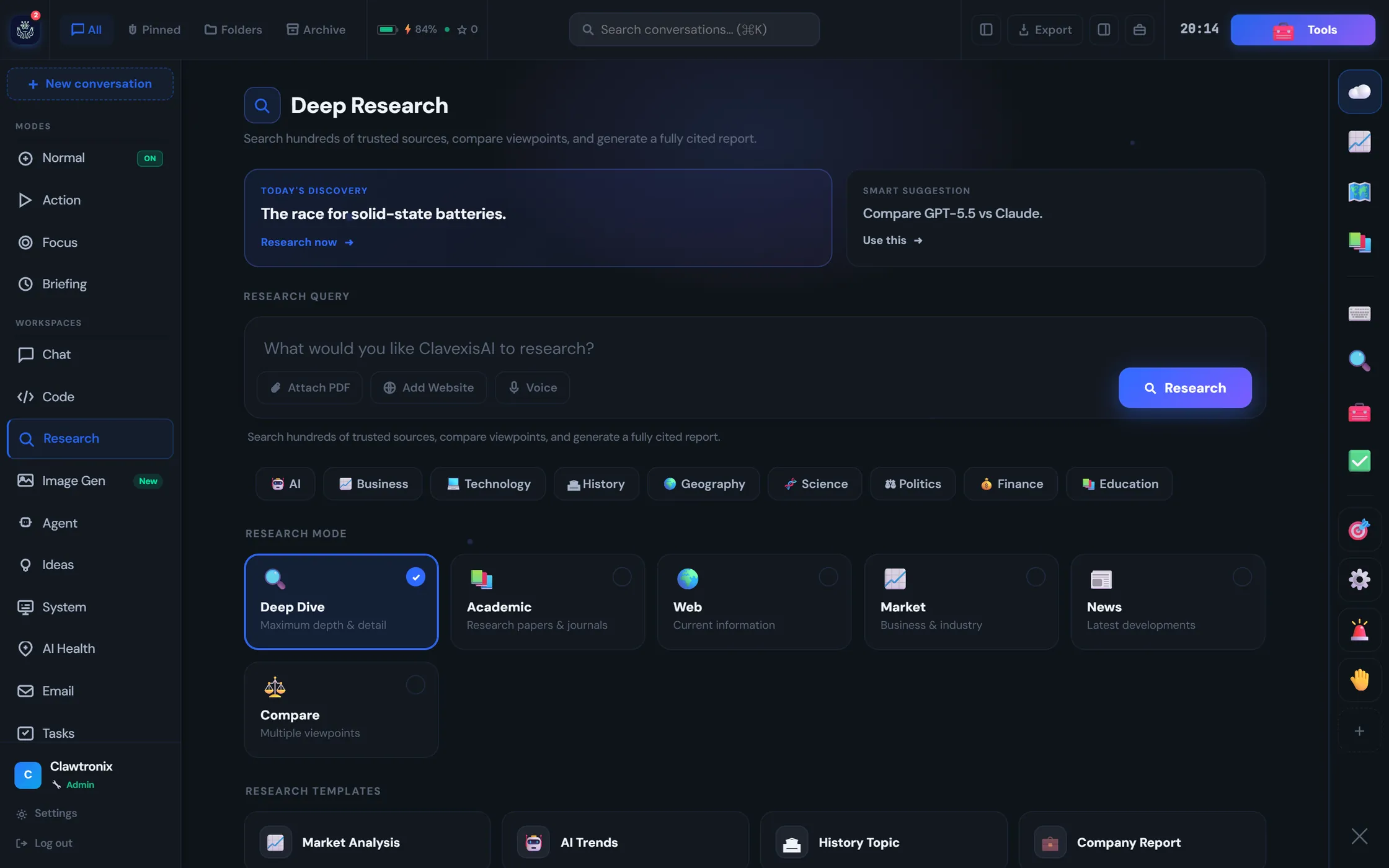Viewport: 1389px width, 868px height.
Task: Open the green checkmark icon in right rail
Action: pyautogui.click(x=1359, y=461)
